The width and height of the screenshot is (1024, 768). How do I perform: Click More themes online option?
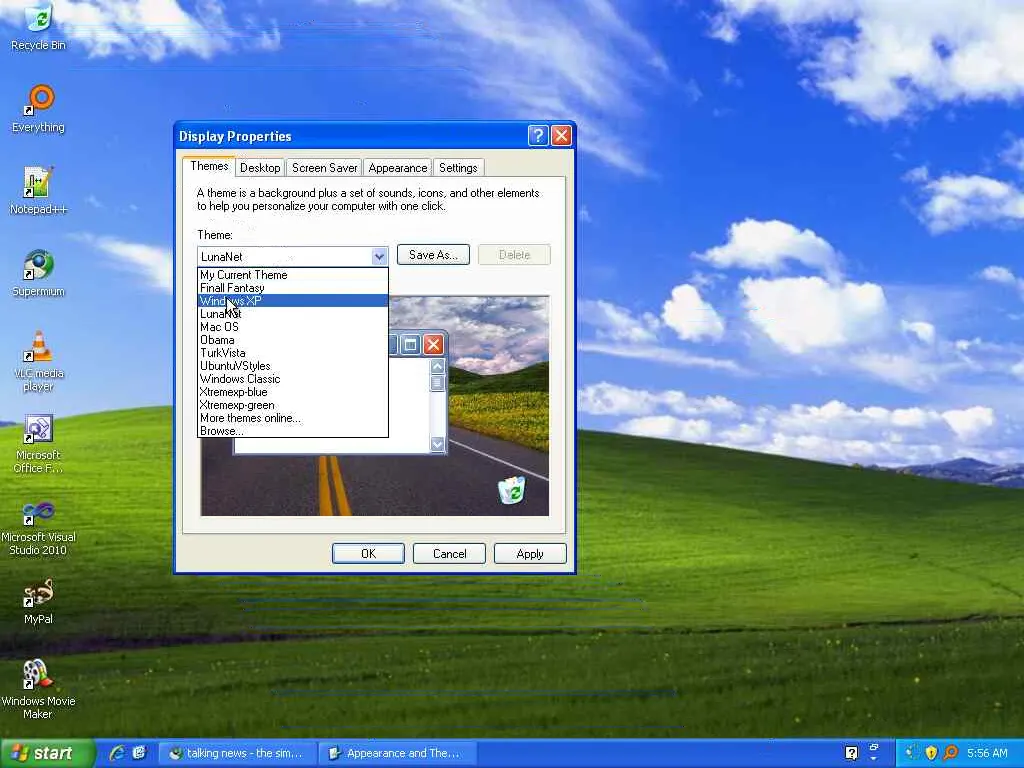pyautogui.click(x=293, y=419)
